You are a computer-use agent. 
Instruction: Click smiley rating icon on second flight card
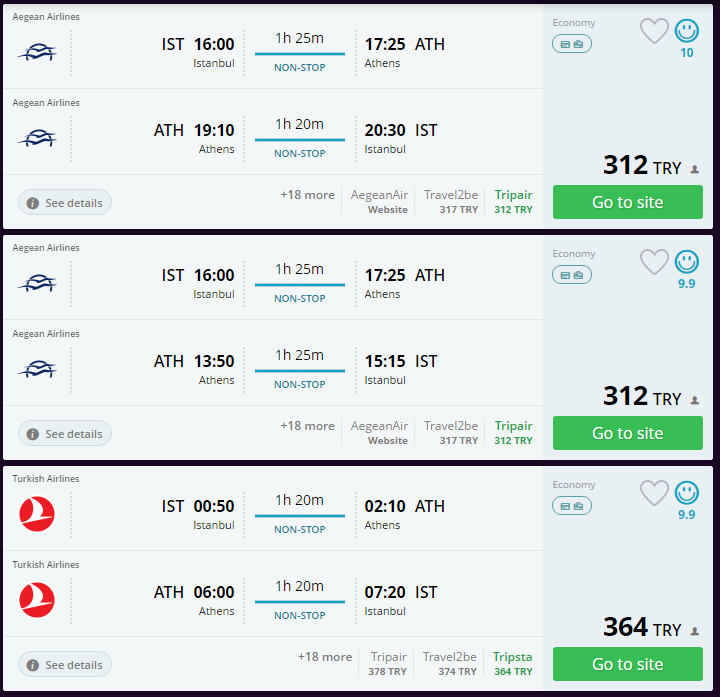click(x=686, y=262)
